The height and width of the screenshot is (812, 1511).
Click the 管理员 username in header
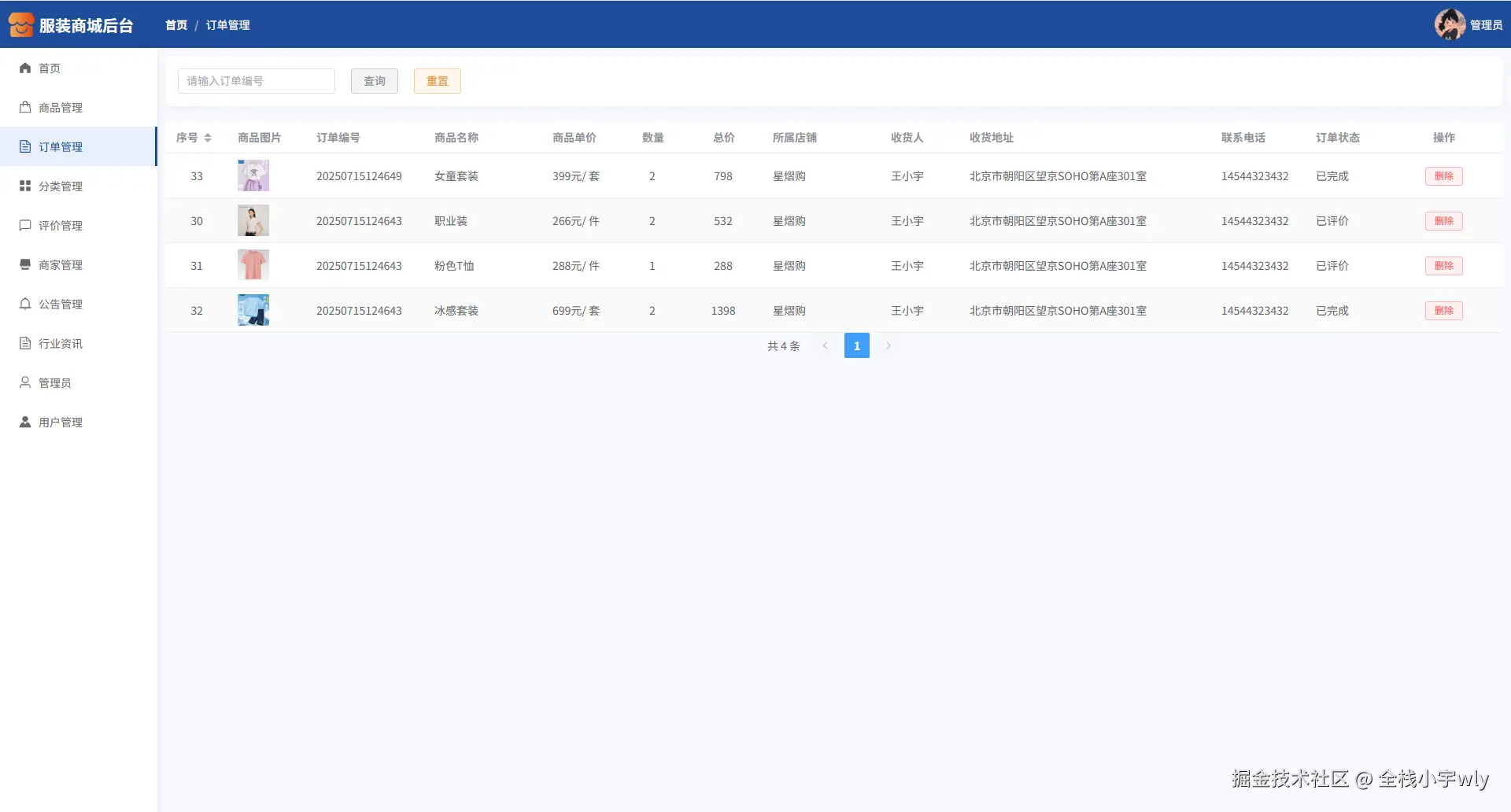[1486, 25]
